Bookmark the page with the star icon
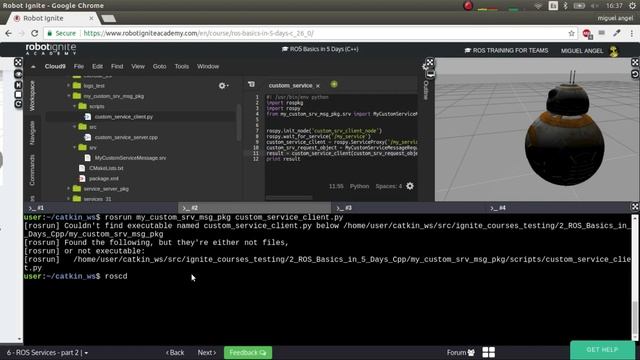Screen dimensions: 640x360 [x=571, y=33]
